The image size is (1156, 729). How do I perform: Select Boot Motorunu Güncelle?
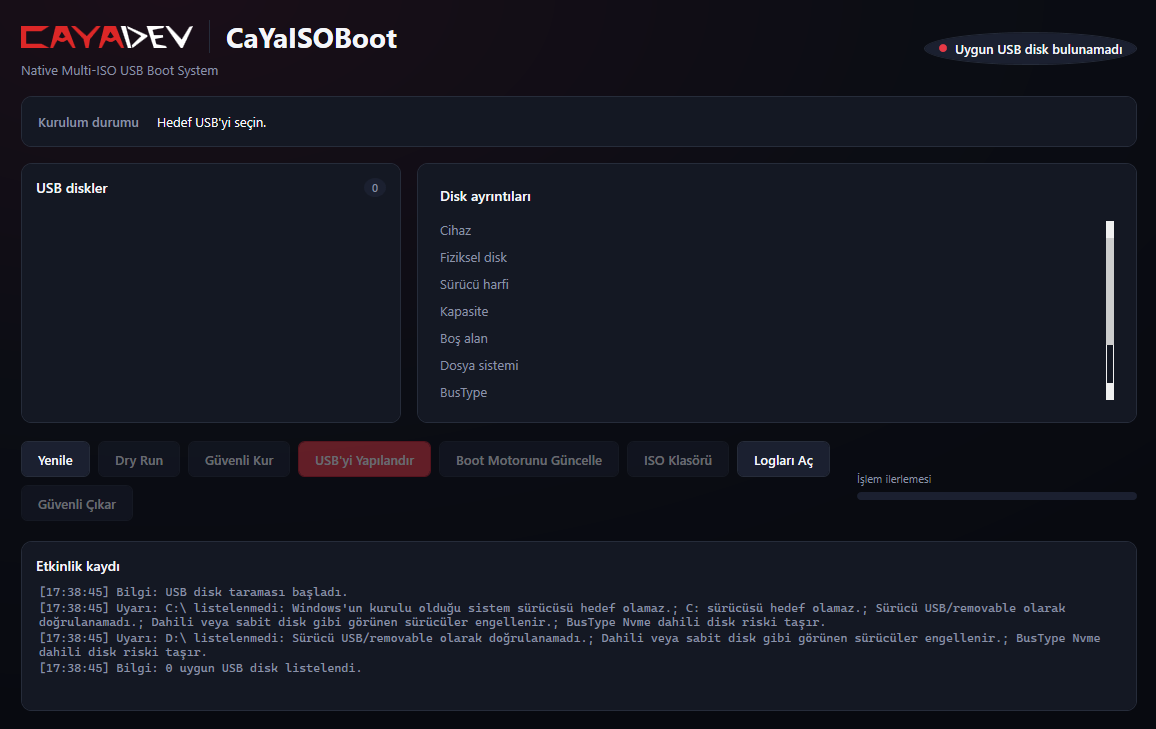[529, 460]
